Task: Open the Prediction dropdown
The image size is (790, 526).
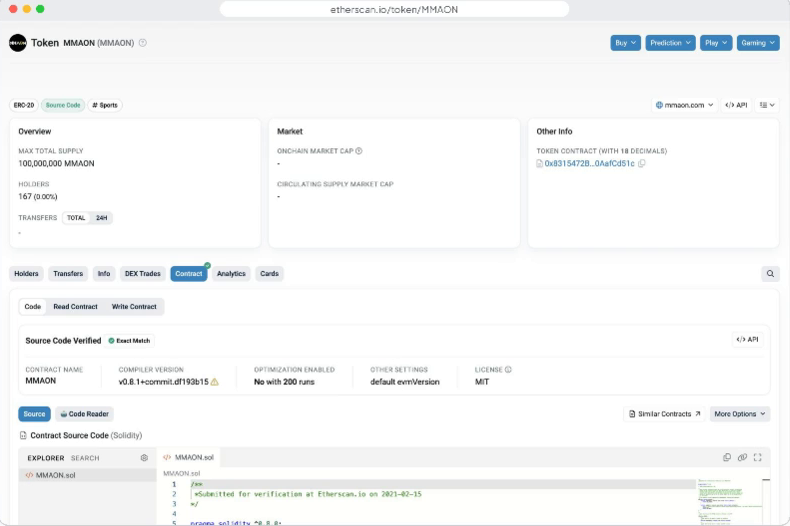Action: [x=670, y=43]
